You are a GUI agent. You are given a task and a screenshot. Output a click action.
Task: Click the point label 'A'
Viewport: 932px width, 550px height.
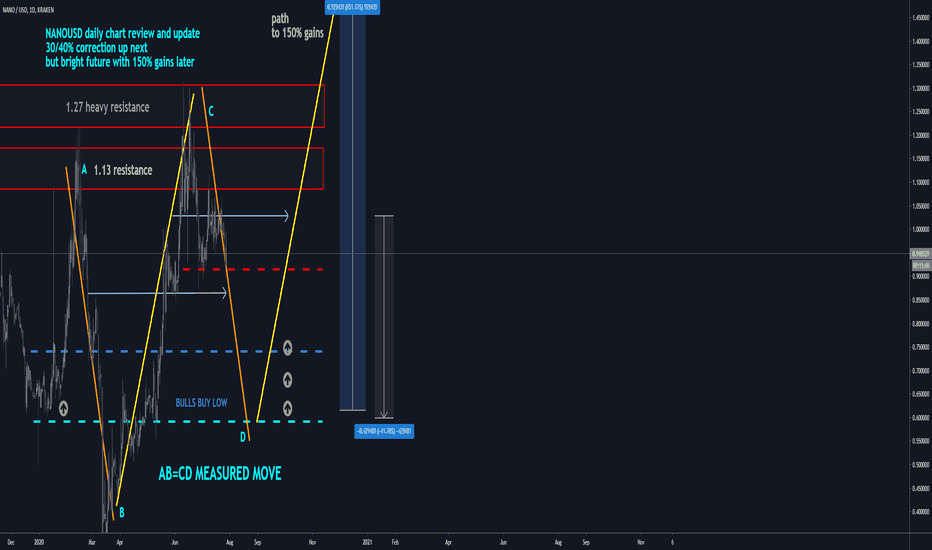(84, 169)
